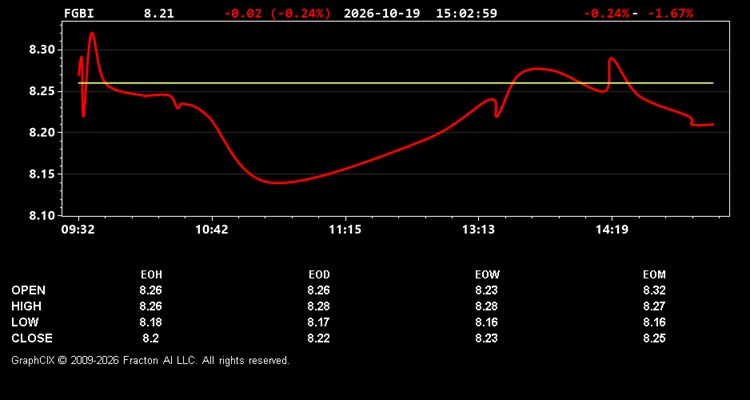Click the 8.15 y-axis label

[x=43, y=174]
